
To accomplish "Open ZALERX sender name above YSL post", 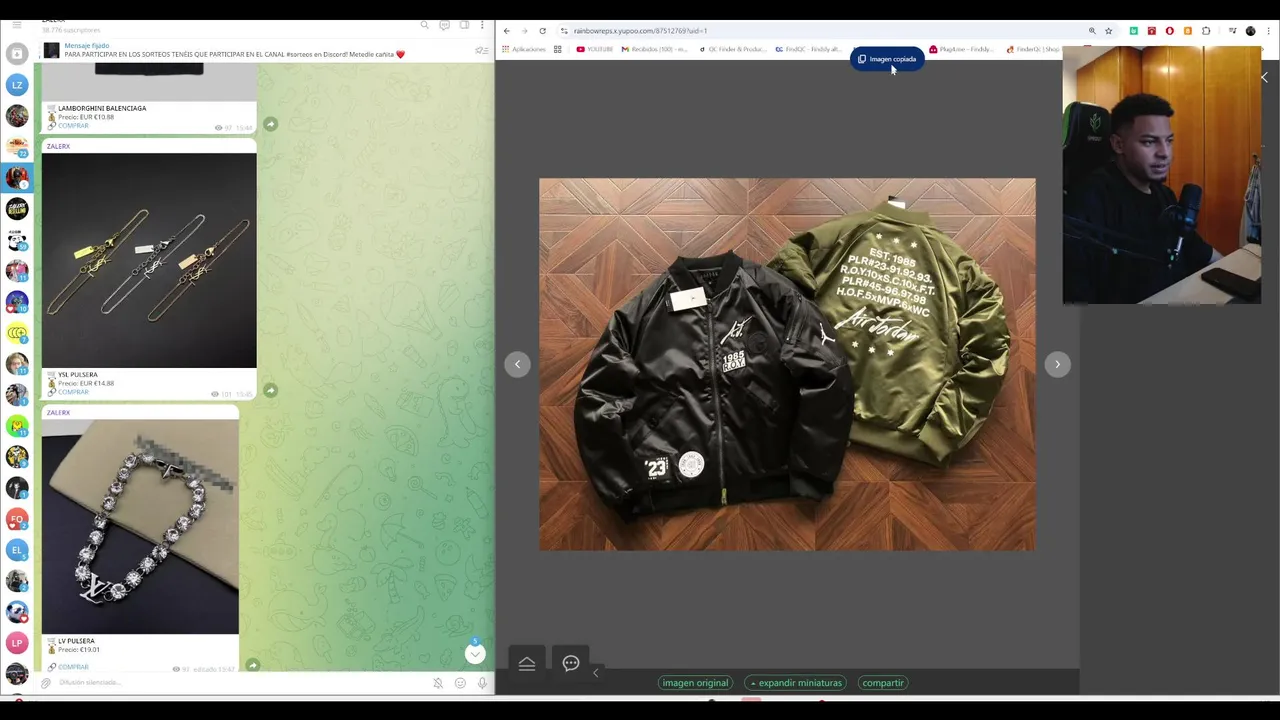I will [58, 146].
